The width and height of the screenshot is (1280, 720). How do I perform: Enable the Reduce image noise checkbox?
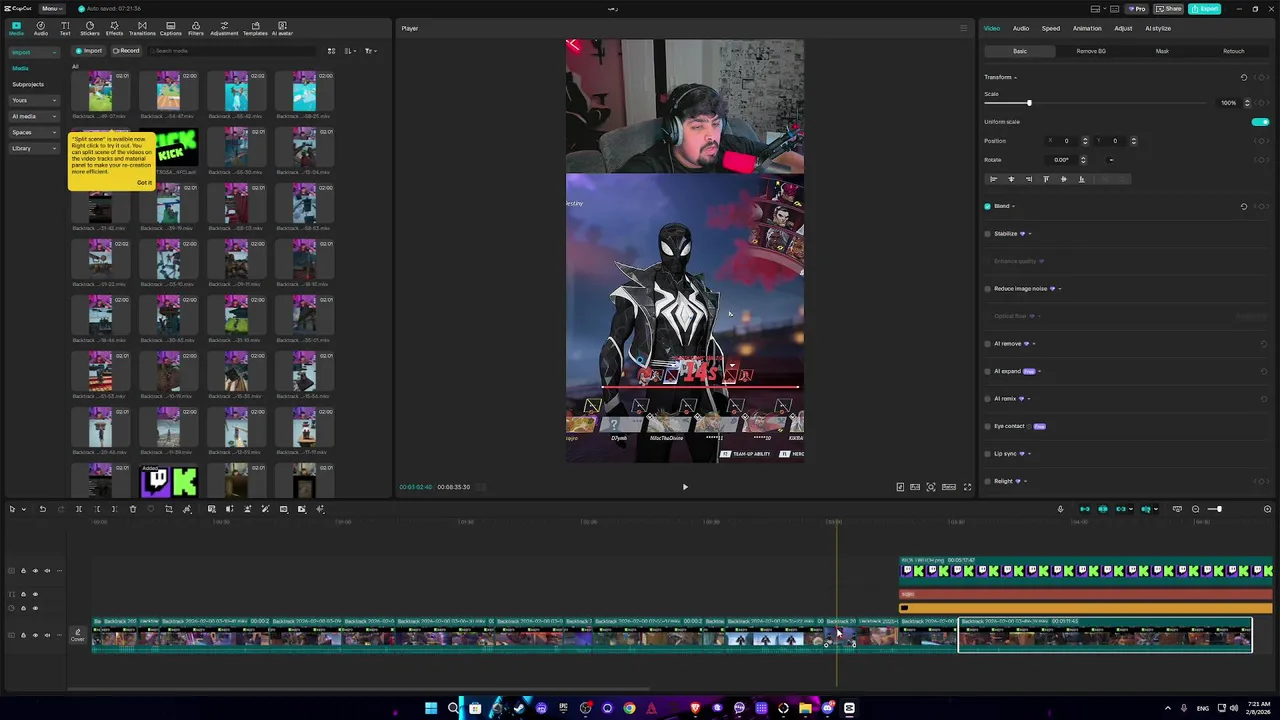[x=987, y=289]
